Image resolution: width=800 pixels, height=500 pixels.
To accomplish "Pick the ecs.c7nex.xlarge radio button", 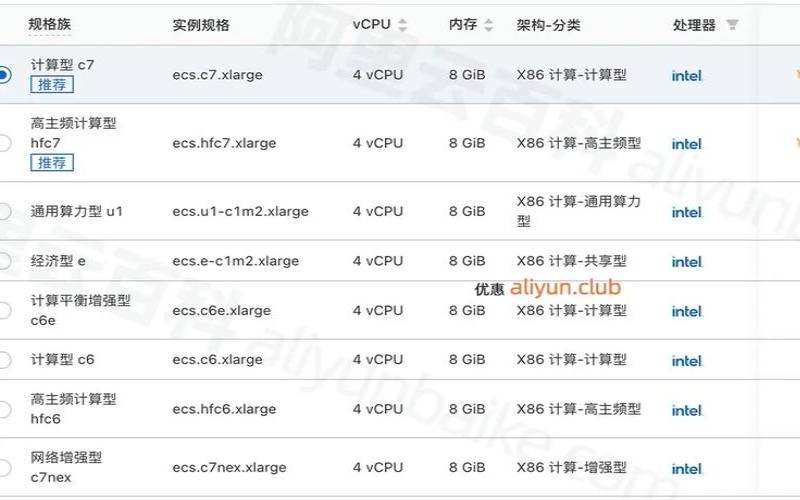I will coord(4,467).
